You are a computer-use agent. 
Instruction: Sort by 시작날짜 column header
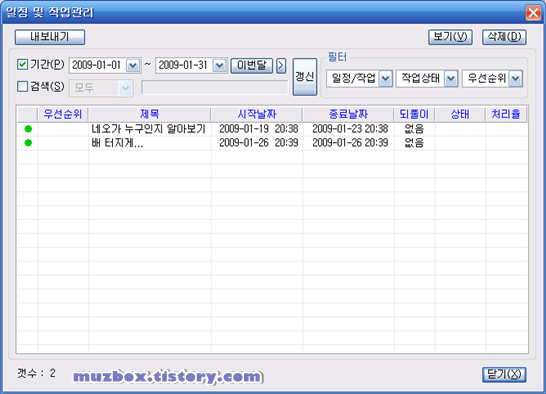click(257, 114)
